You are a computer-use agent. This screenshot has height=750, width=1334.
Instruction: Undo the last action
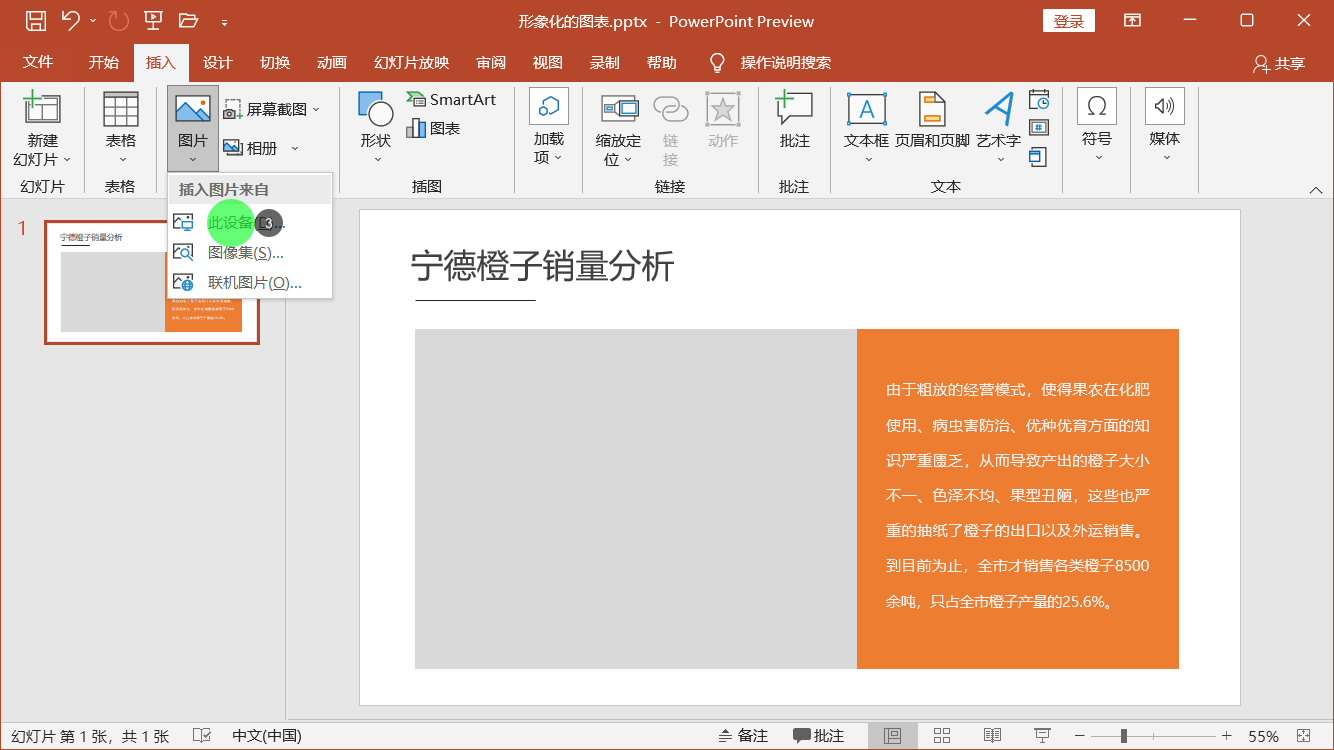(x=70, y=20)
